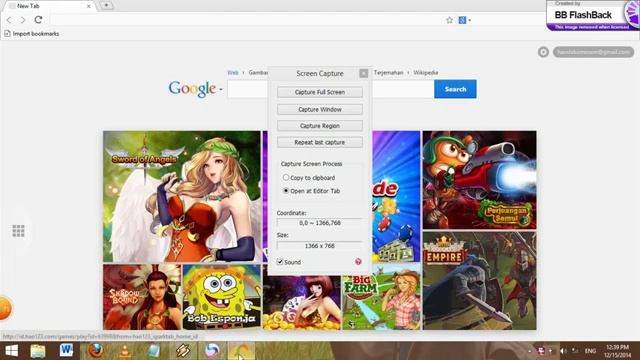Click the orange circle at left edge
Viewport: 640px width, 360px height.
point(5,309)
